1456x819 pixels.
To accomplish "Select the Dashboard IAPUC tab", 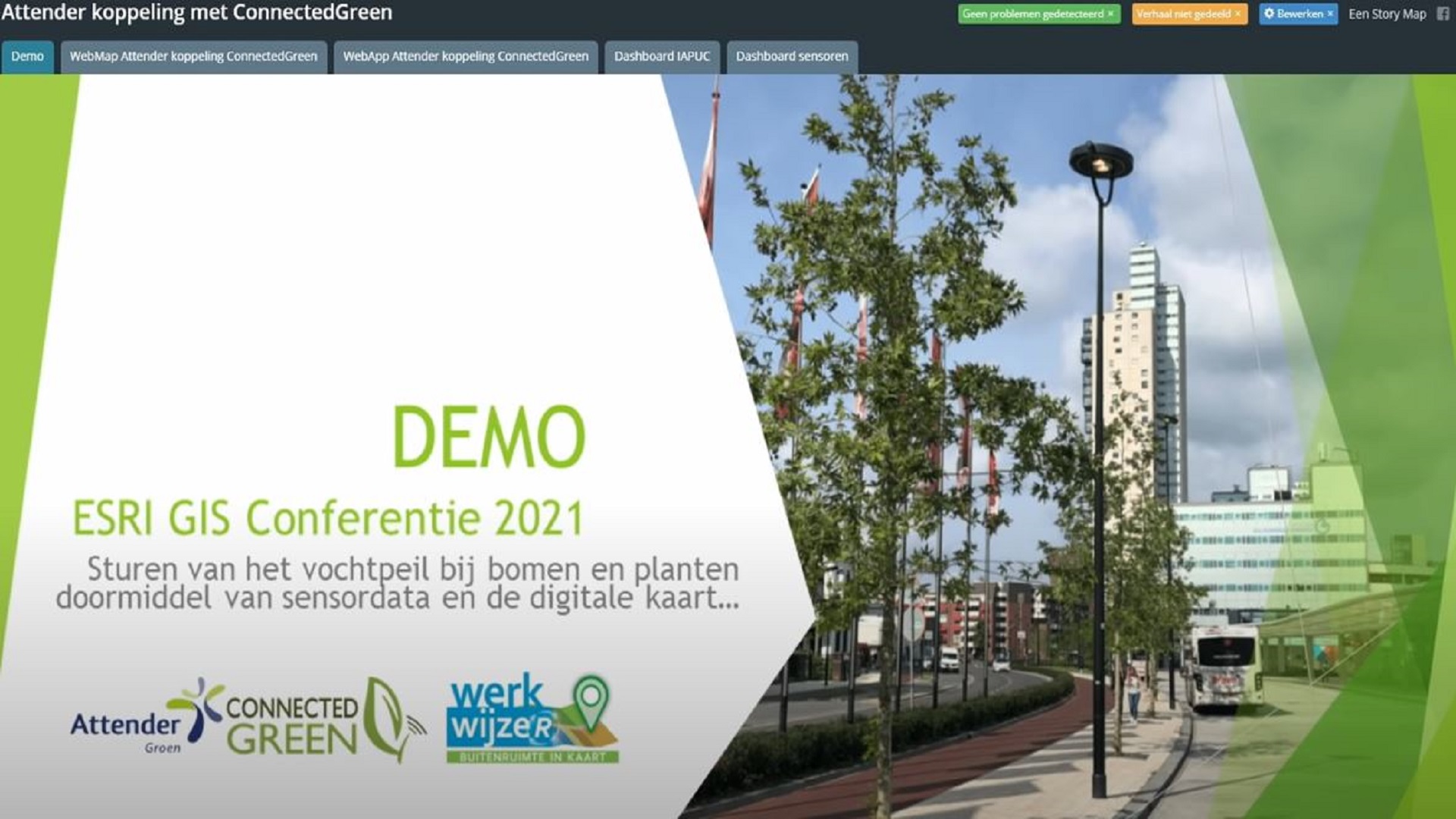I will [662, 57].
